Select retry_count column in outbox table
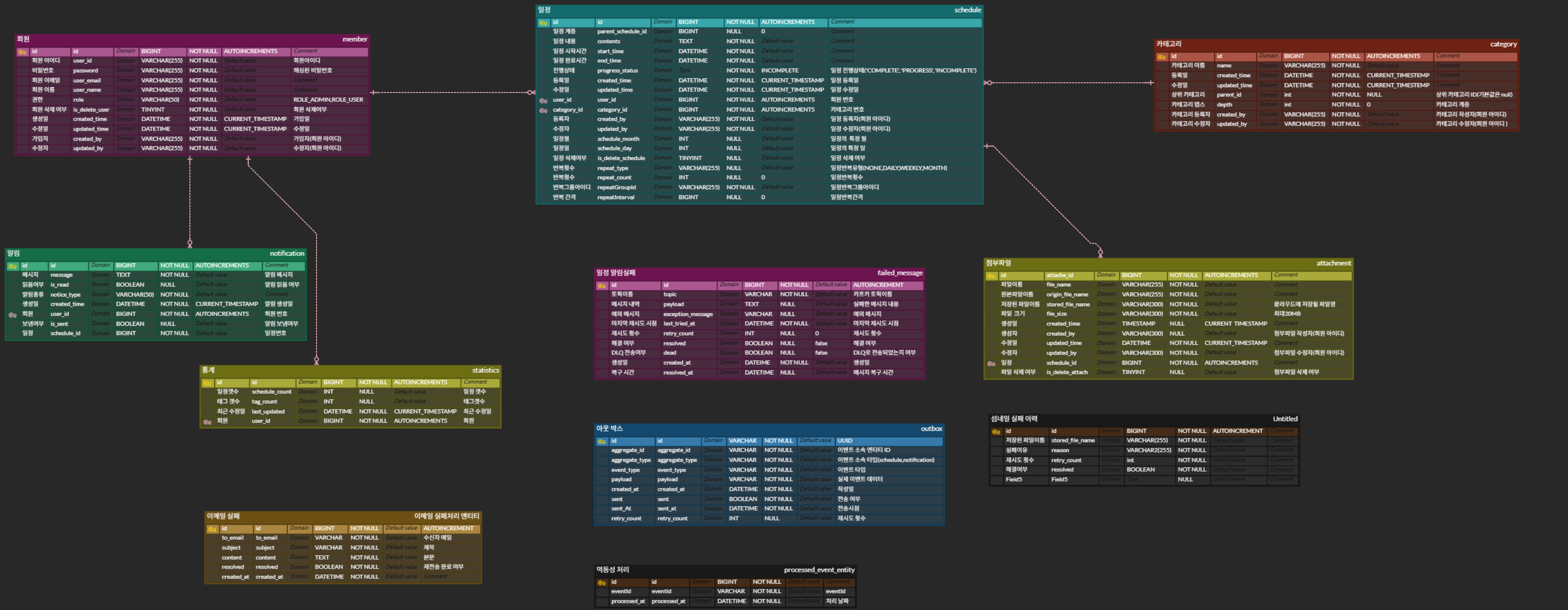The width and height of the screenshot is (1568, 610). 672,518
